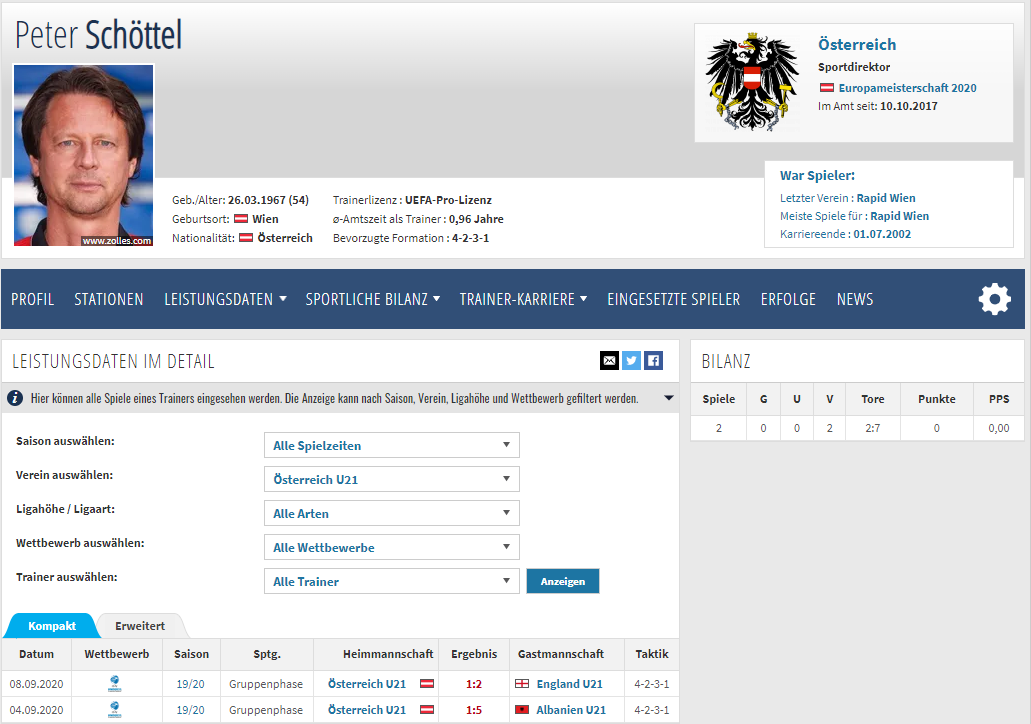Click the Anzeigen button
Viewport: 1031px width, 724px height.
(563, 581)
